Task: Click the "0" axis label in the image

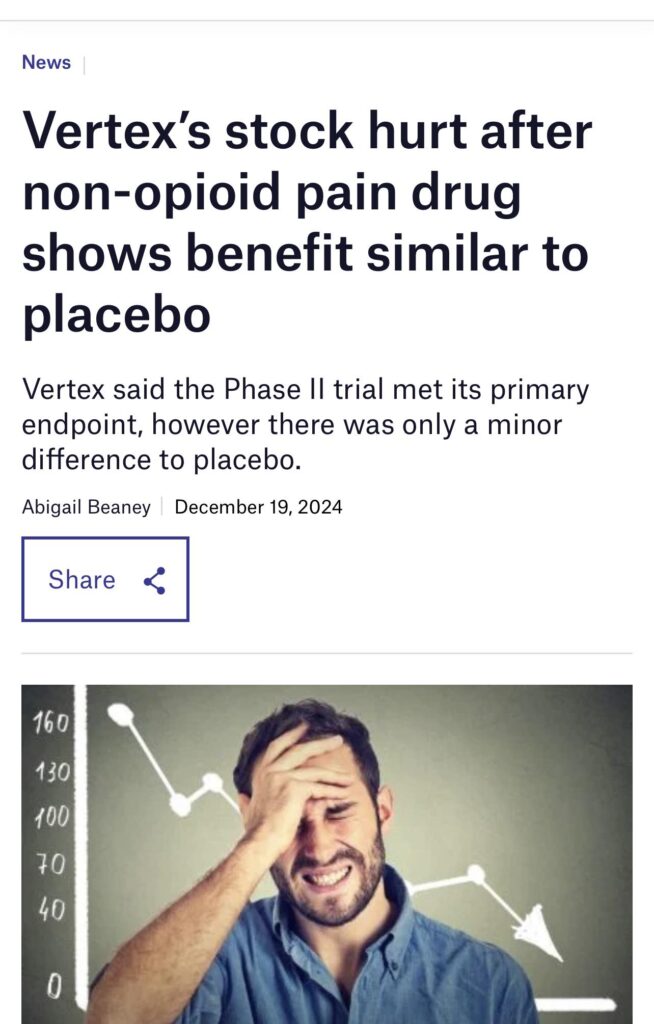Action: (x=52, y=987)
